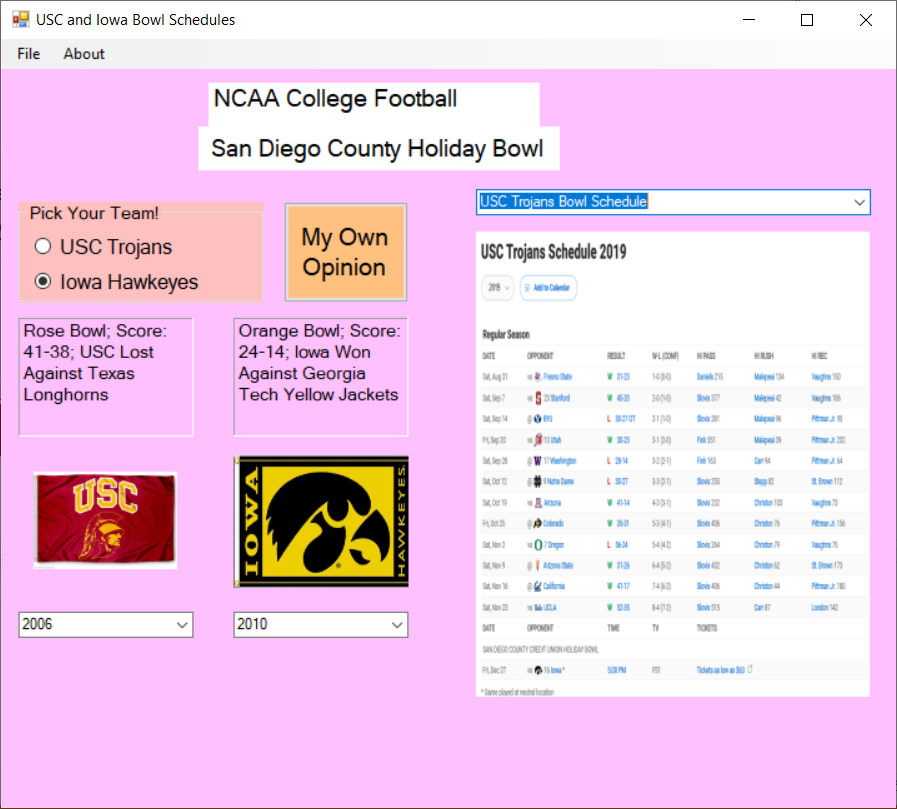Screen dimensions: 897x809
Task: Minimize the USC and Iowa Bowl Schedules window
Action: [749, 20]
